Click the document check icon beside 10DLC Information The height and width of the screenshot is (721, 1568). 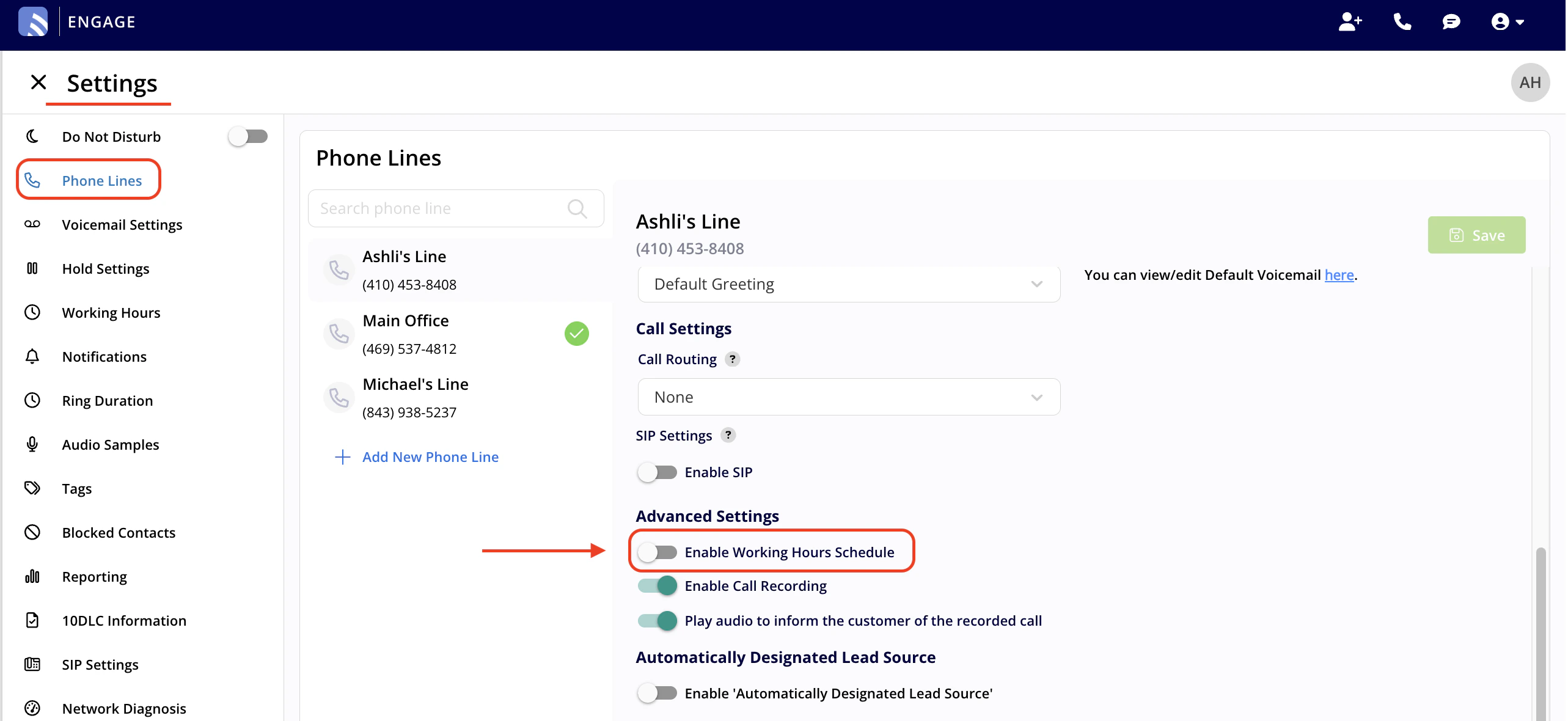coord(32,620)
